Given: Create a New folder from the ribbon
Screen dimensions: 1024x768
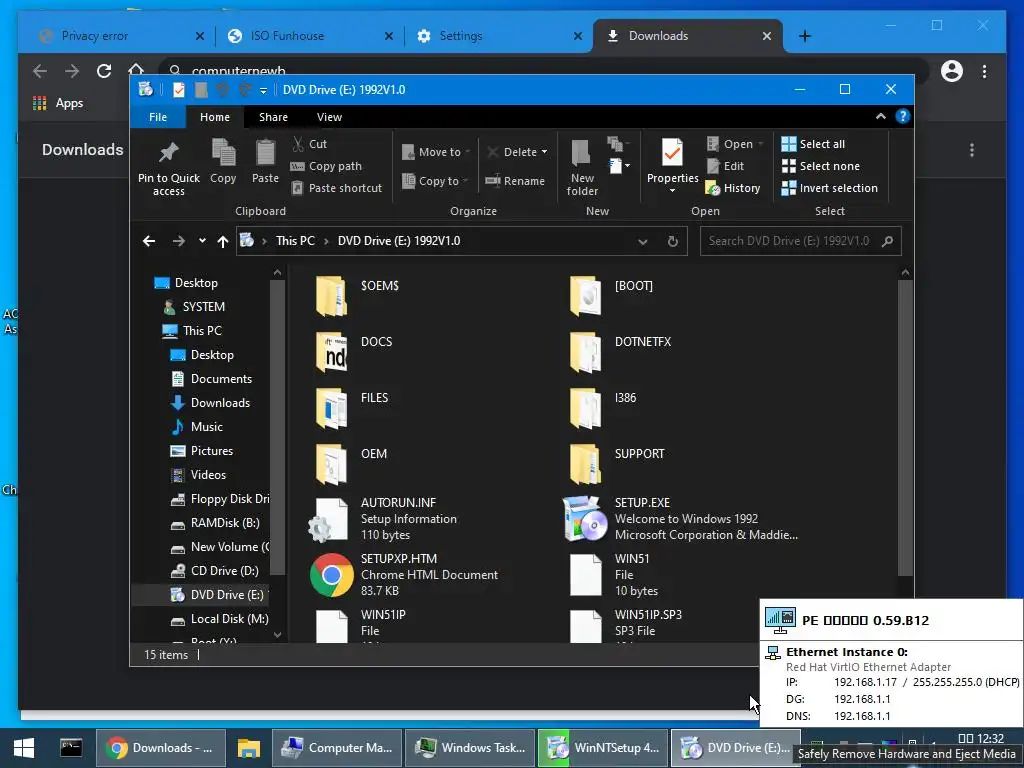Looking at the screenshot, I should coord(582,167).
